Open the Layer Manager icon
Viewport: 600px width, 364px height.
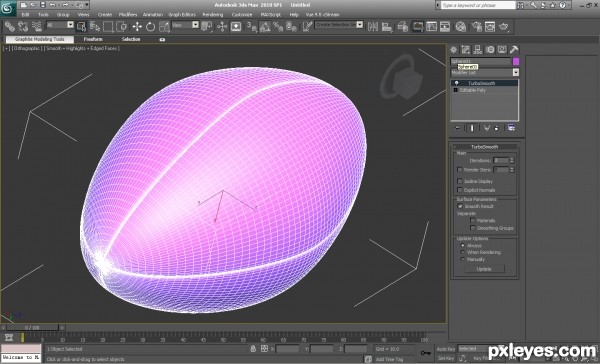402,26
